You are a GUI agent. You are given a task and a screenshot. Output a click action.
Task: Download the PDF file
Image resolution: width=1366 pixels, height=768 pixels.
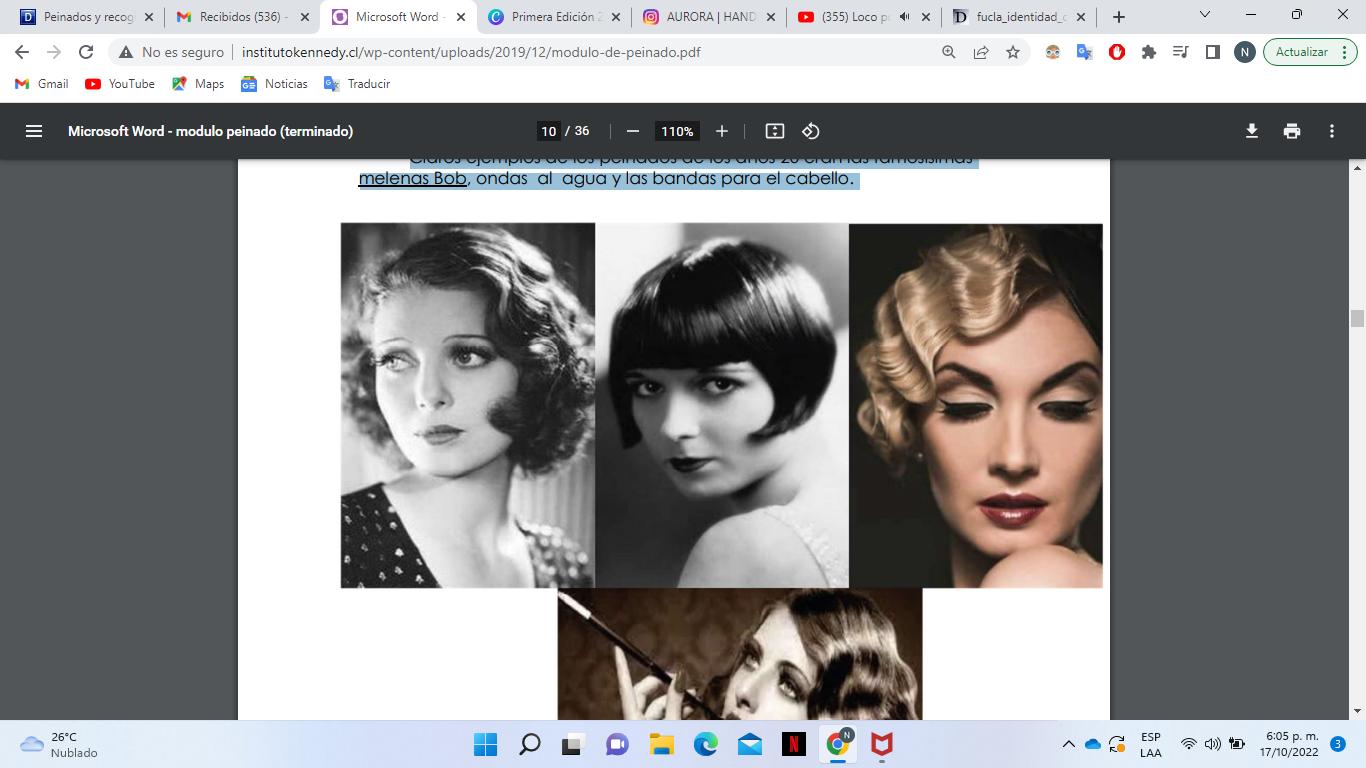tap(1252, 131)
